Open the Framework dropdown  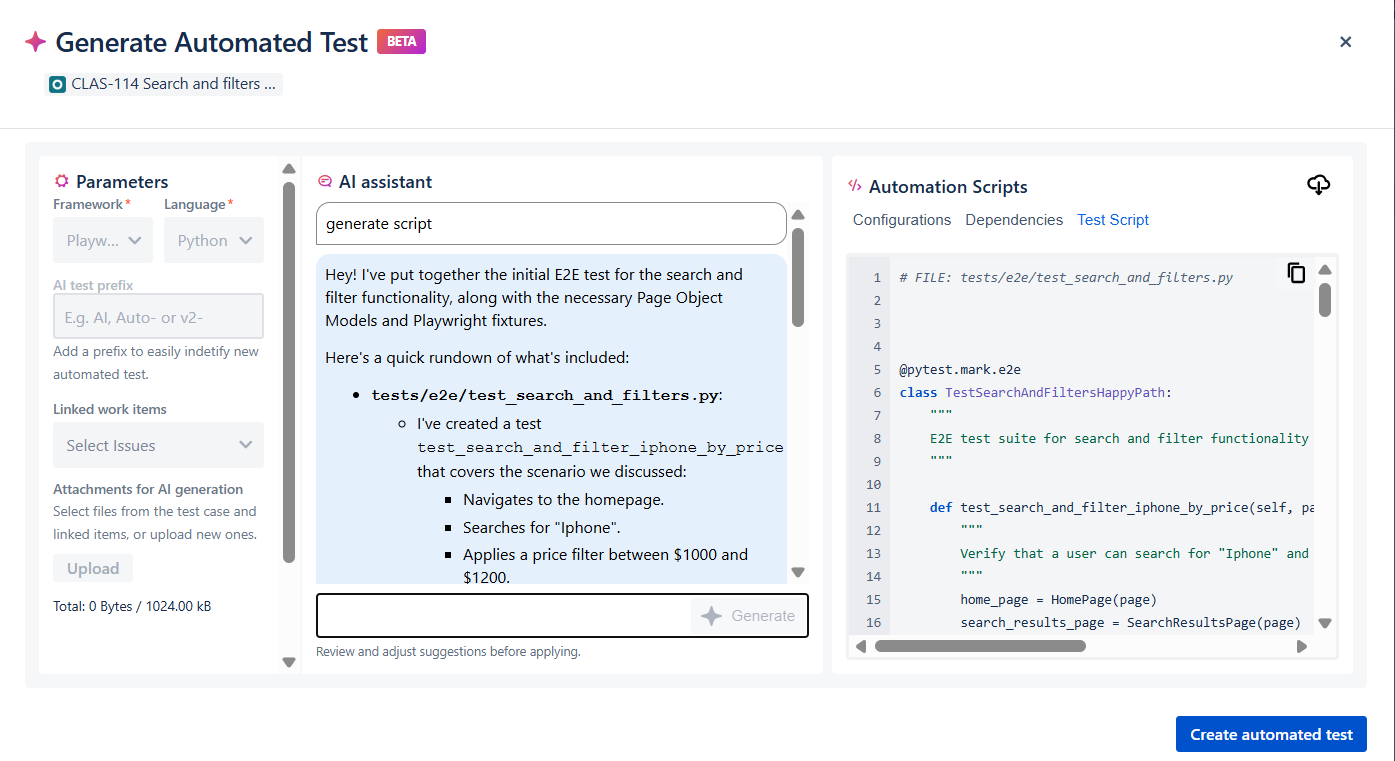102,240
